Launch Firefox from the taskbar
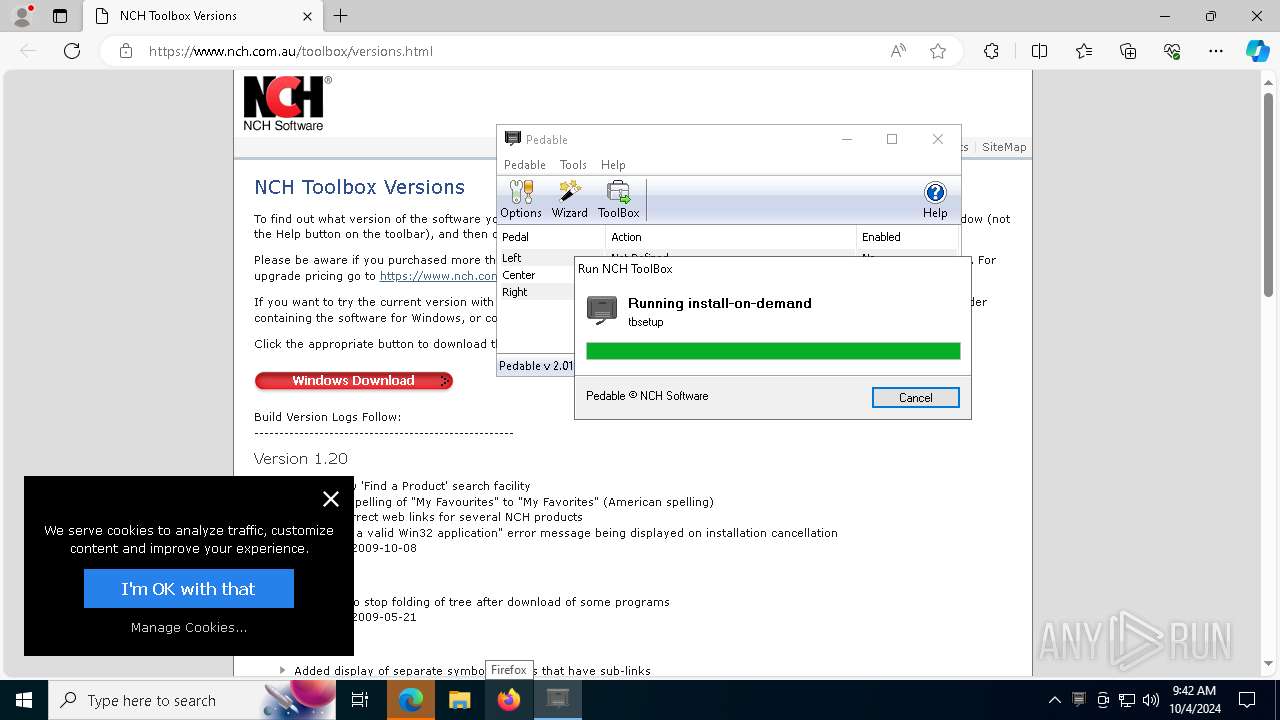Screen dimensions: 1280x720 click(x=508, y=700)
